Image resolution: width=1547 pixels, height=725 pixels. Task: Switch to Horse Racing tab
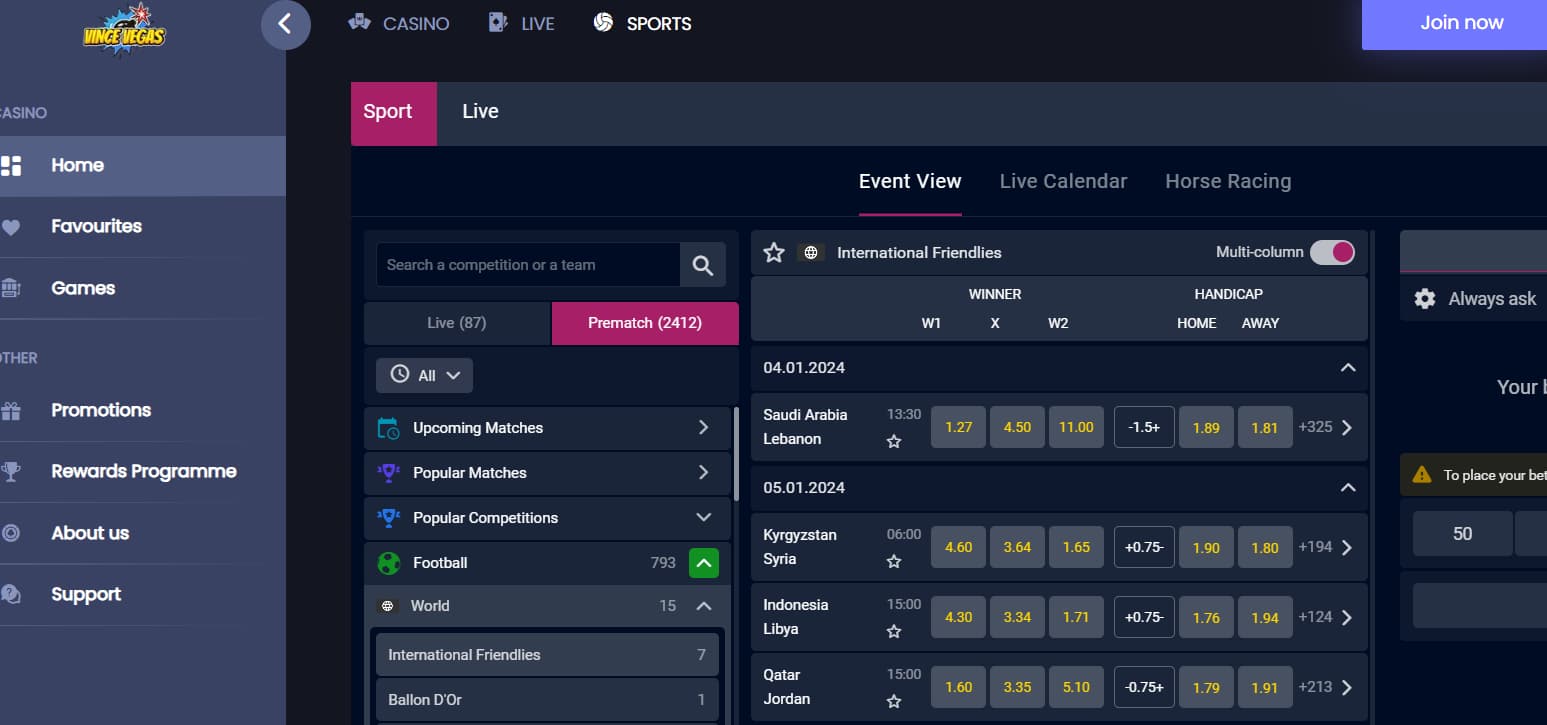pyautogui.click(x=1227, y=181)
